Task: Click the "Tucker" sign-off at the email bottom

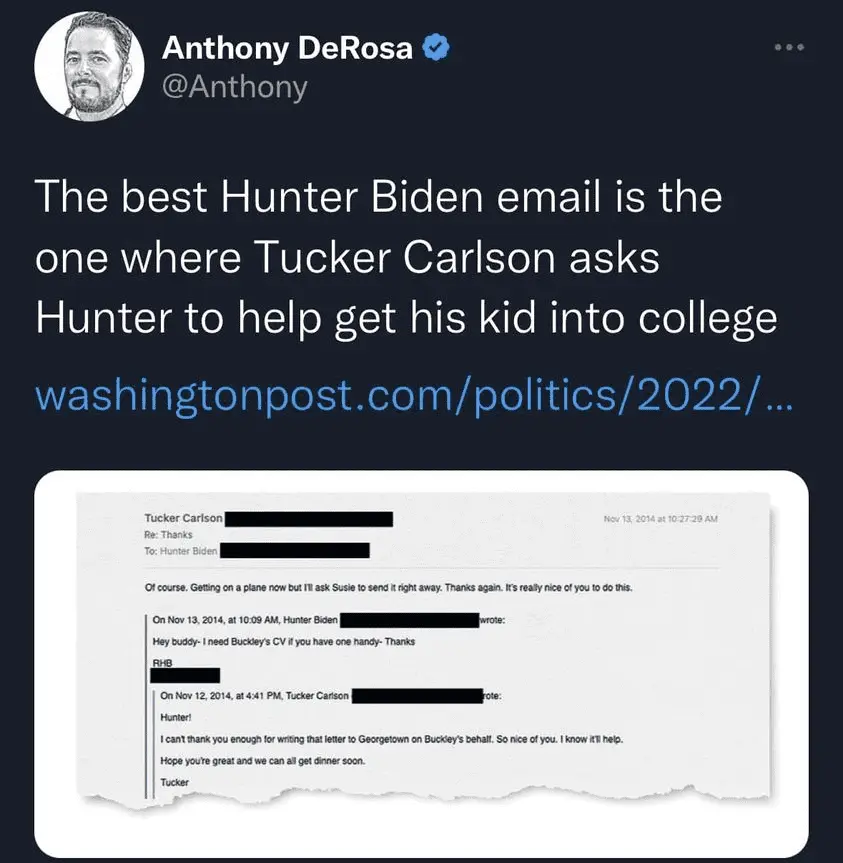Action: click(x=176, y=782)
